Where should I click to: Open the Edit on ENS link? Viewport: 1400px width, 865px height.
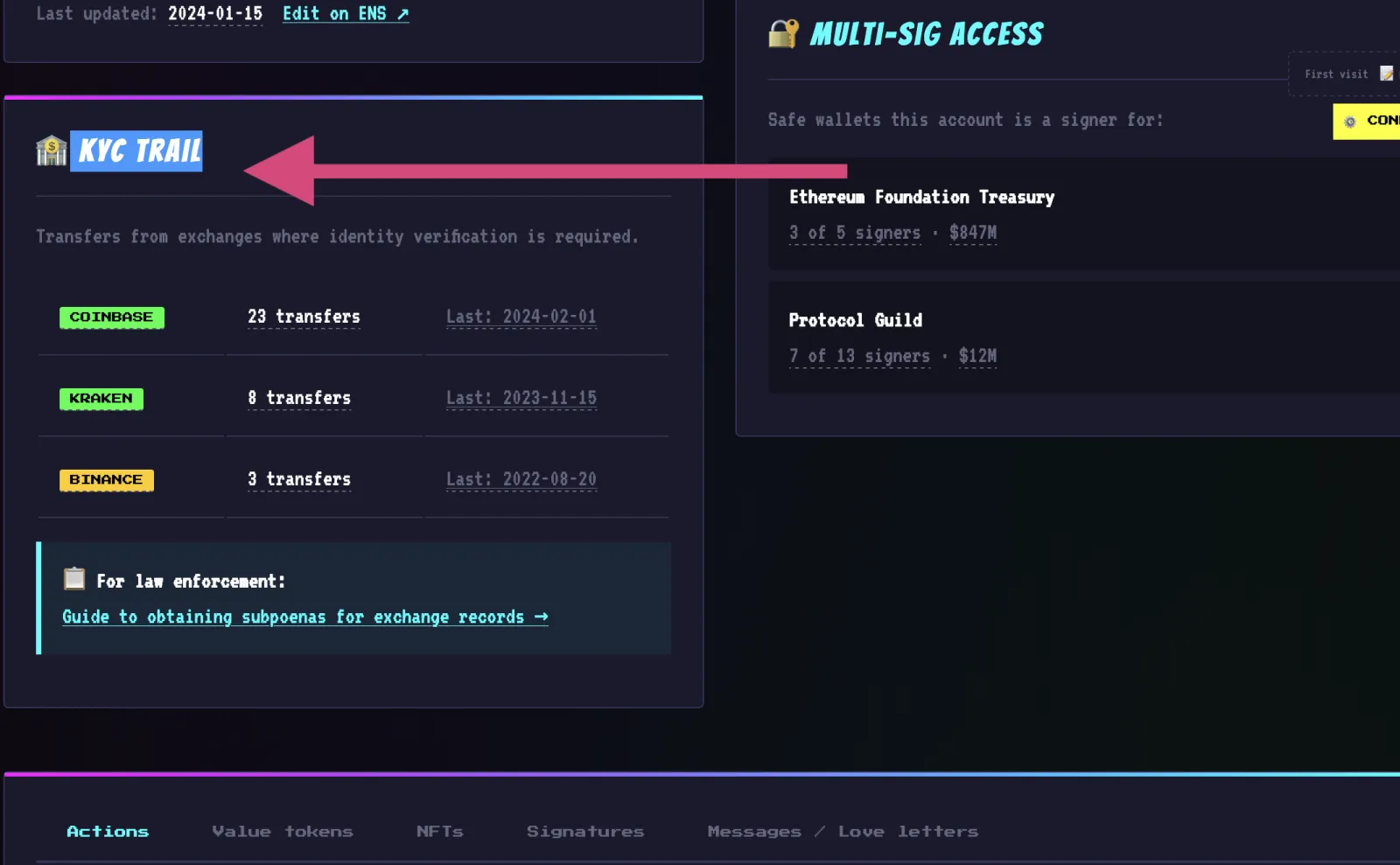tap(346, 14)
